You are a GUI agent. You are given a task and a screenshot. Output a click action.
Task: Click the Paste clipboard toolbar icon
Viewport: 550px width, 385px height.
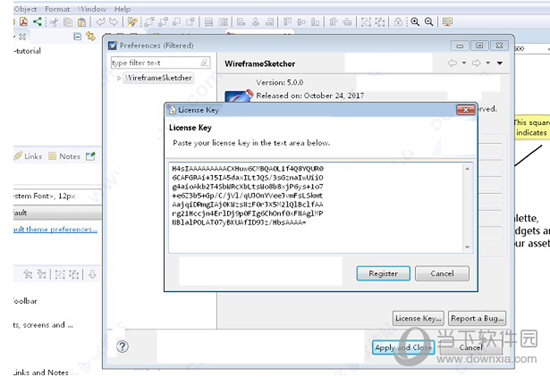tap(82, 22)
